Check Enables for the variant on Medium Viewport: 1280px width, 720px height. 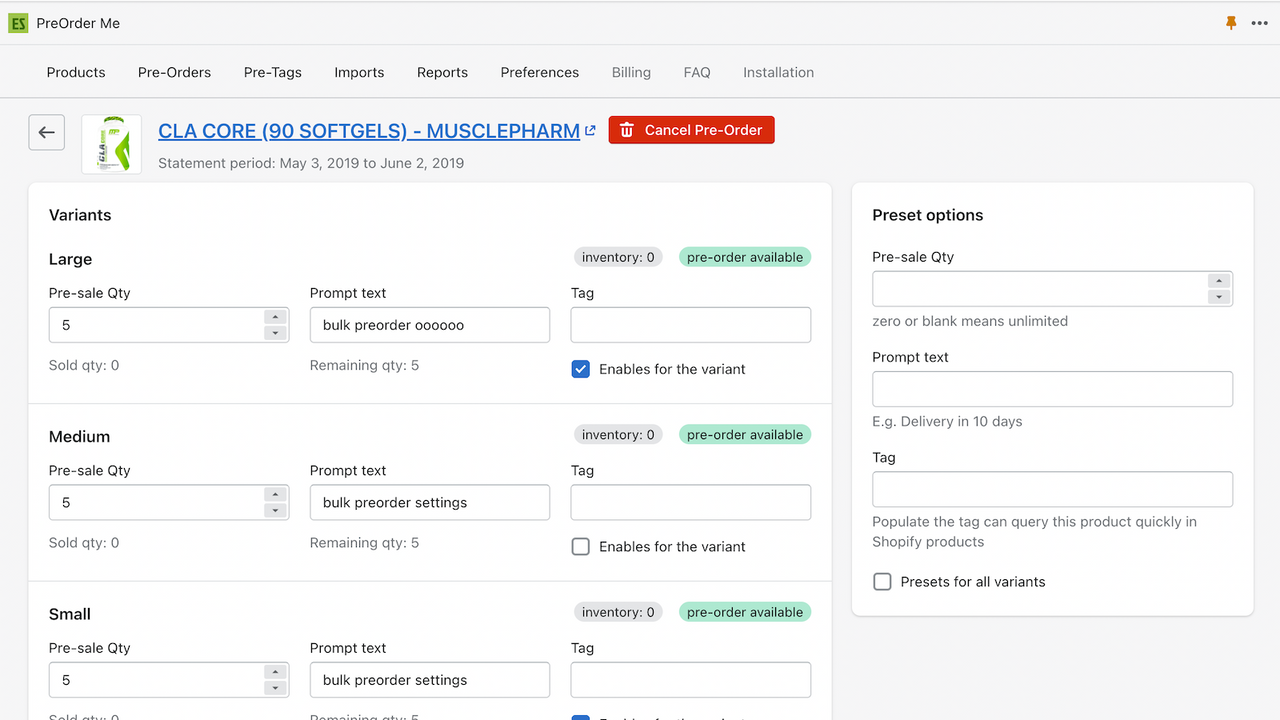coord(581,547)
